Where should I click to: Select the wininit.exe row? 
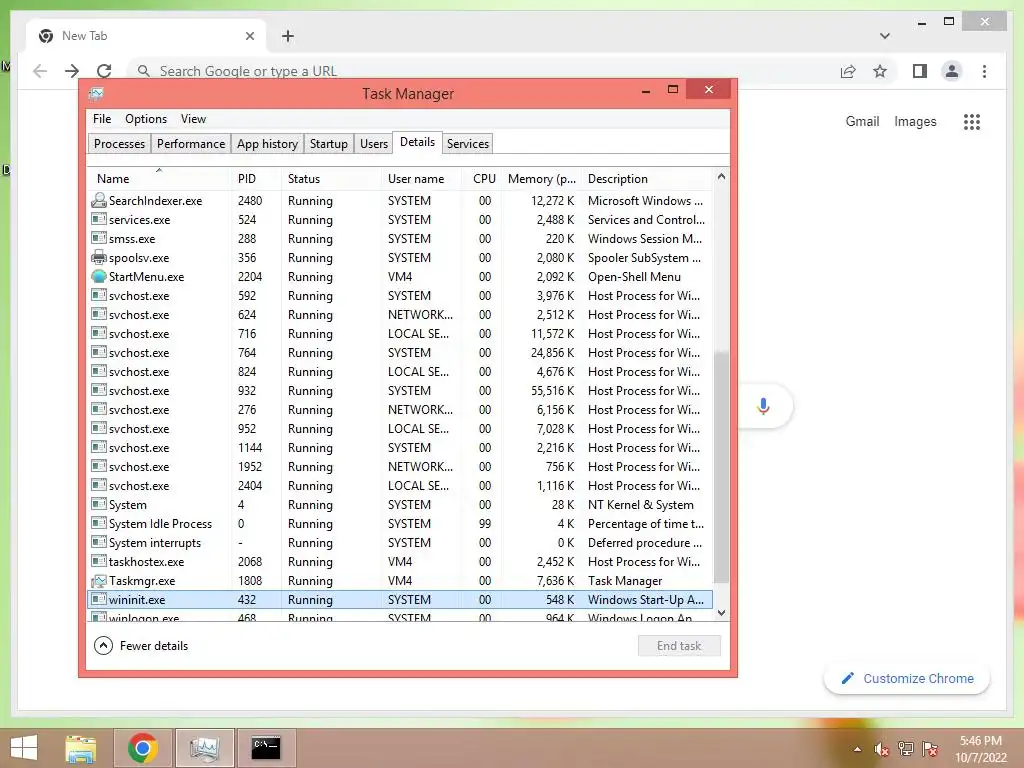click(400, 600)
